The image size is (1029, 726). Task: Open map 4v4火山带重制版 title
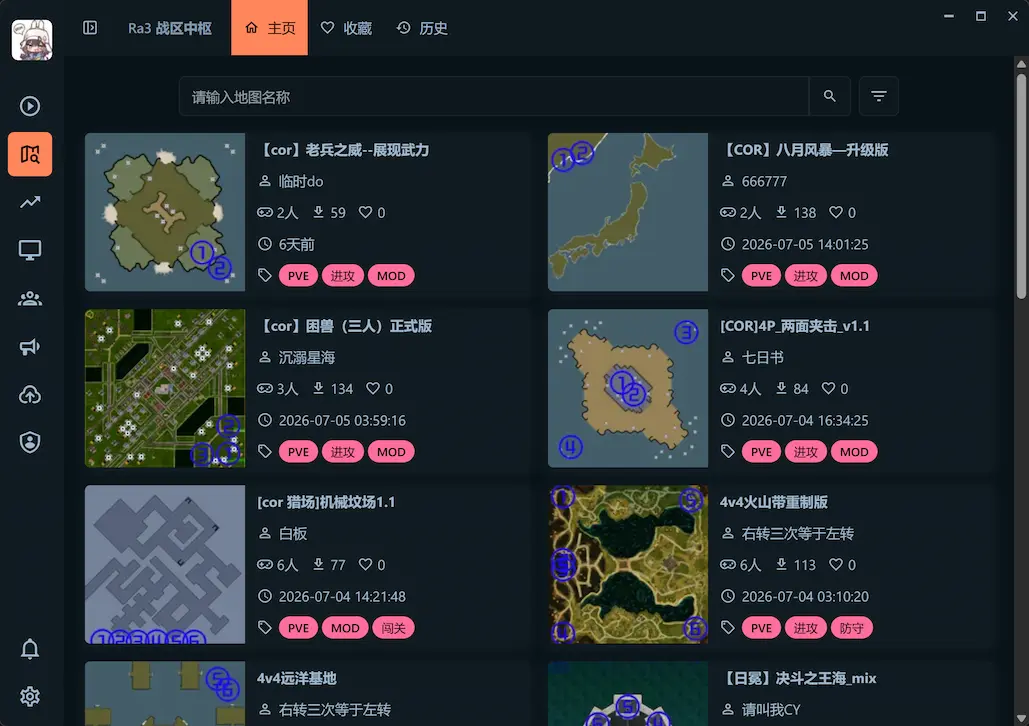(x=774, y=502)
